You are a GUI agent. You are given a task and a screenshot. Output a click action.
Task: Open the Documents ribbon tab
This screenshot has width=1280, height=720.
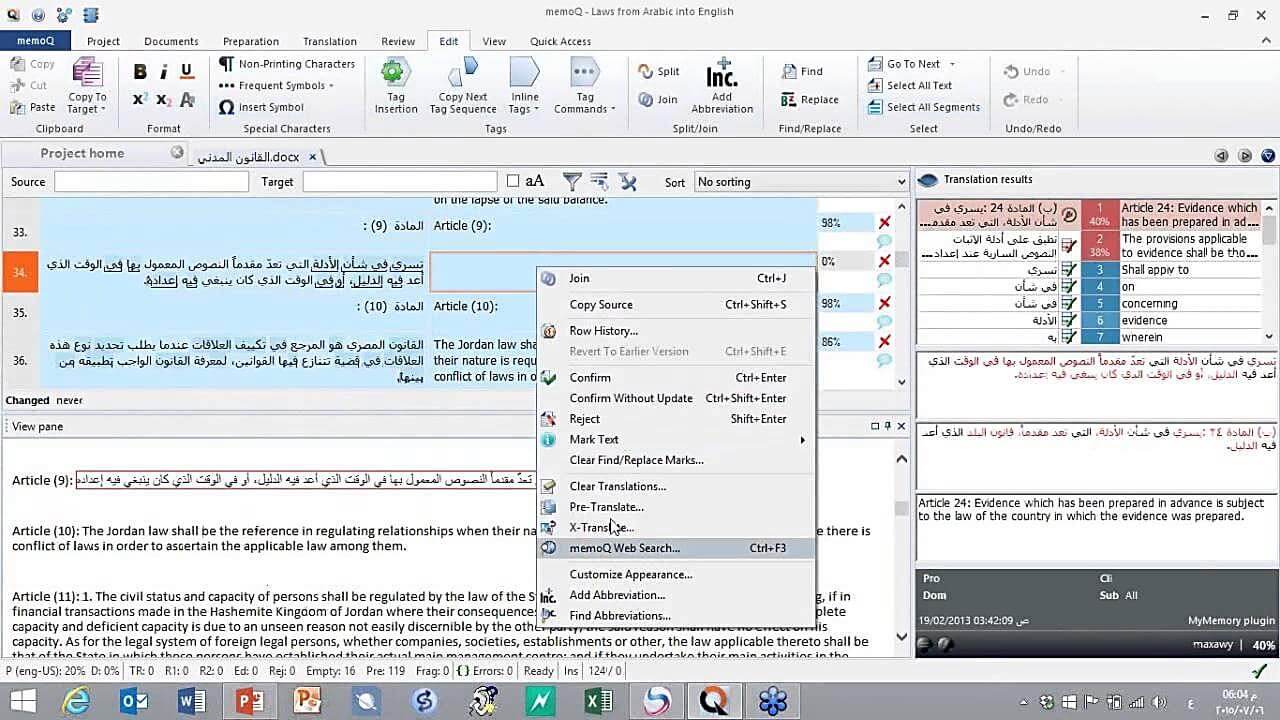point(171,41)
